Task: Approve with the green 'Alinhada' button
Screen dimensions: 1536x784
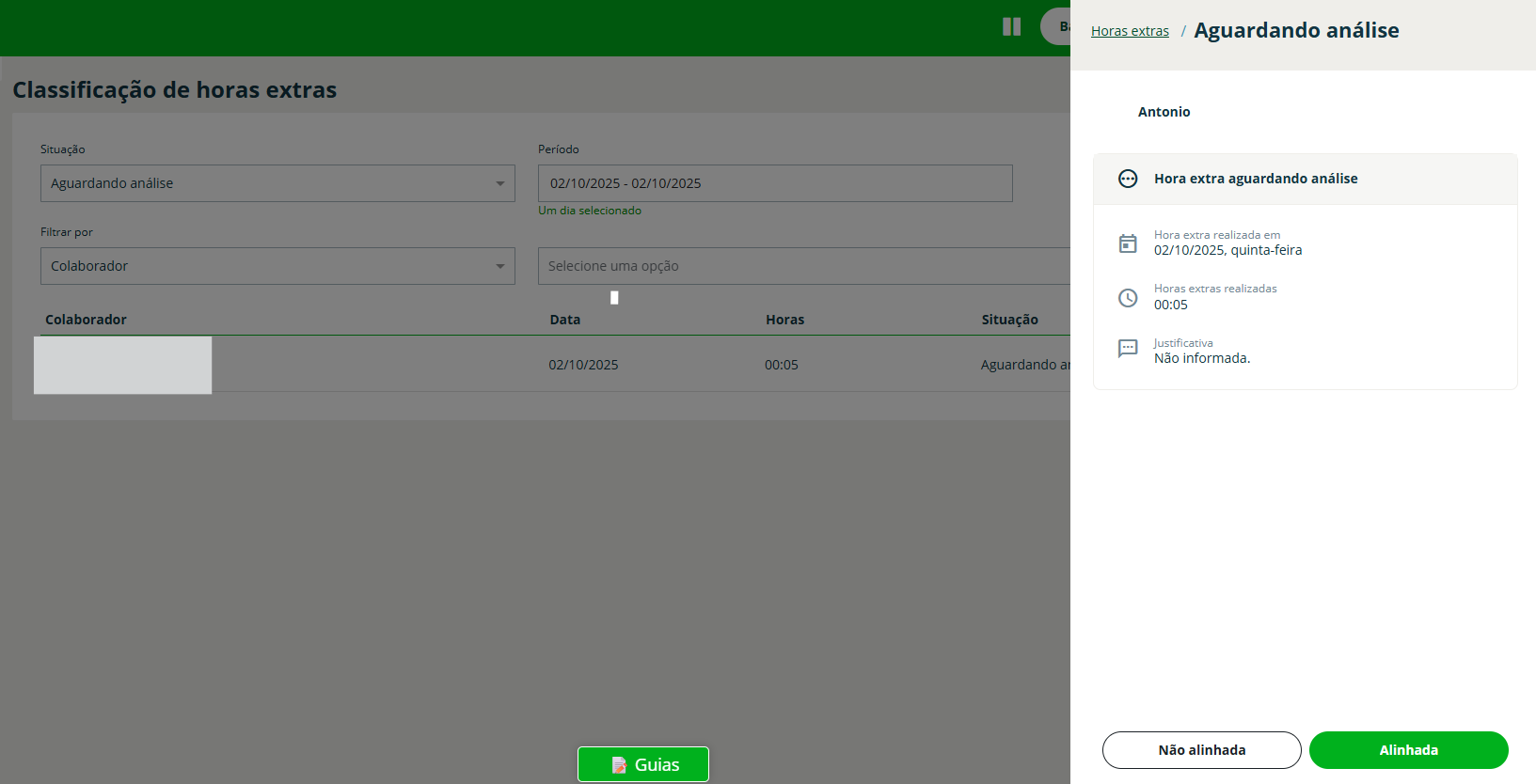Action: coord(1408,750)
